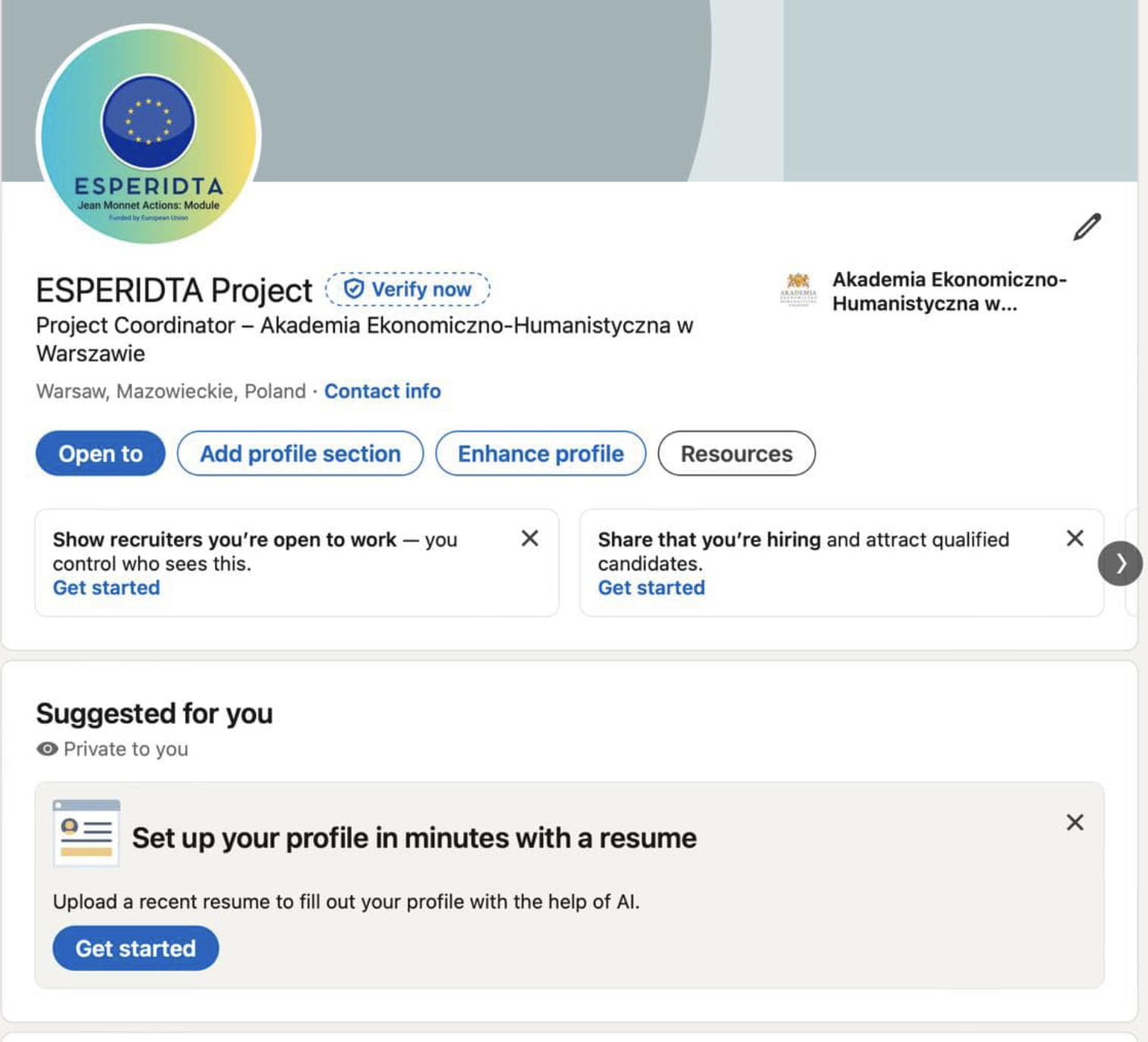Click the Project Coordinator headline text

364,339
